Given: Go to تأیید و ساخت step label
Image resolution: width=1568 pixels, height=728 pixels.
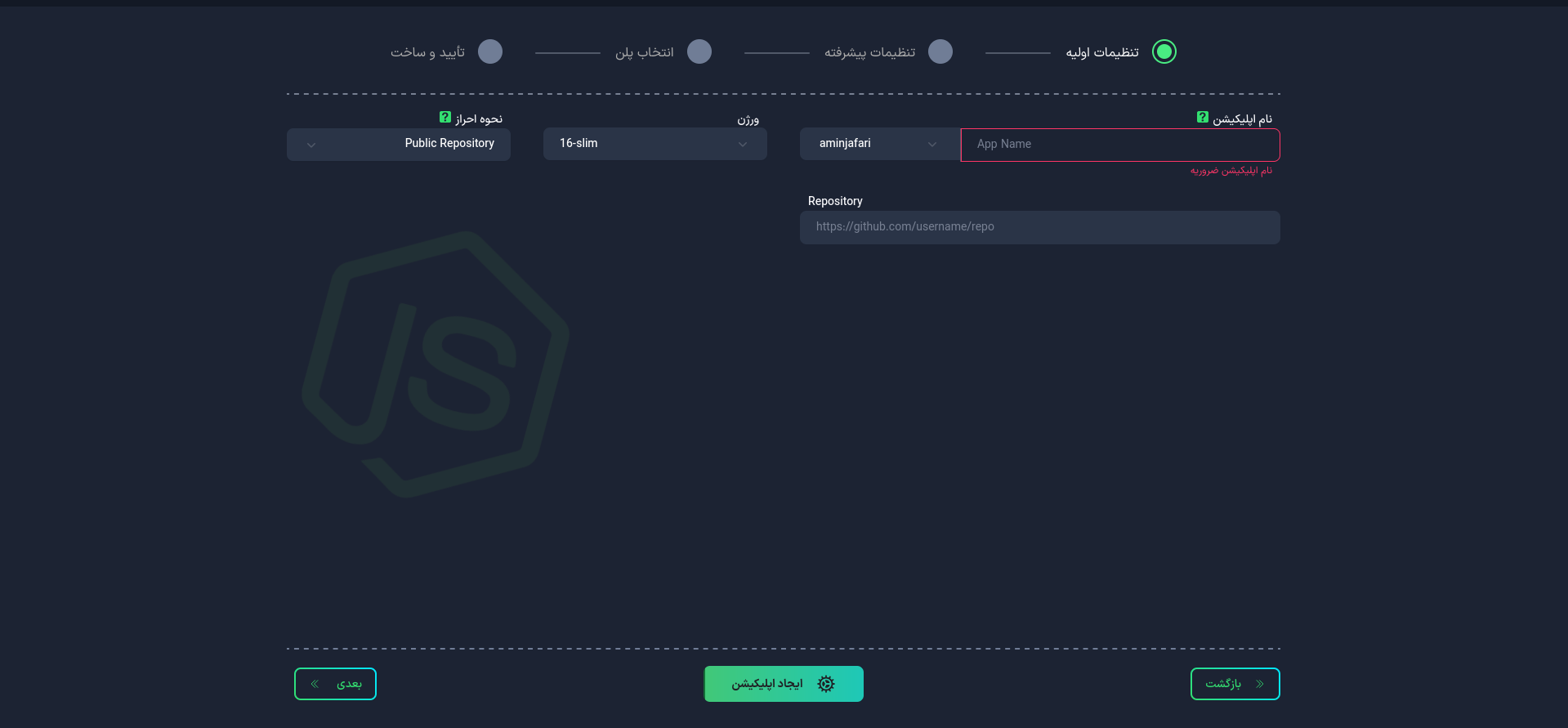Looking at the screenshot, I should (427, 52).
